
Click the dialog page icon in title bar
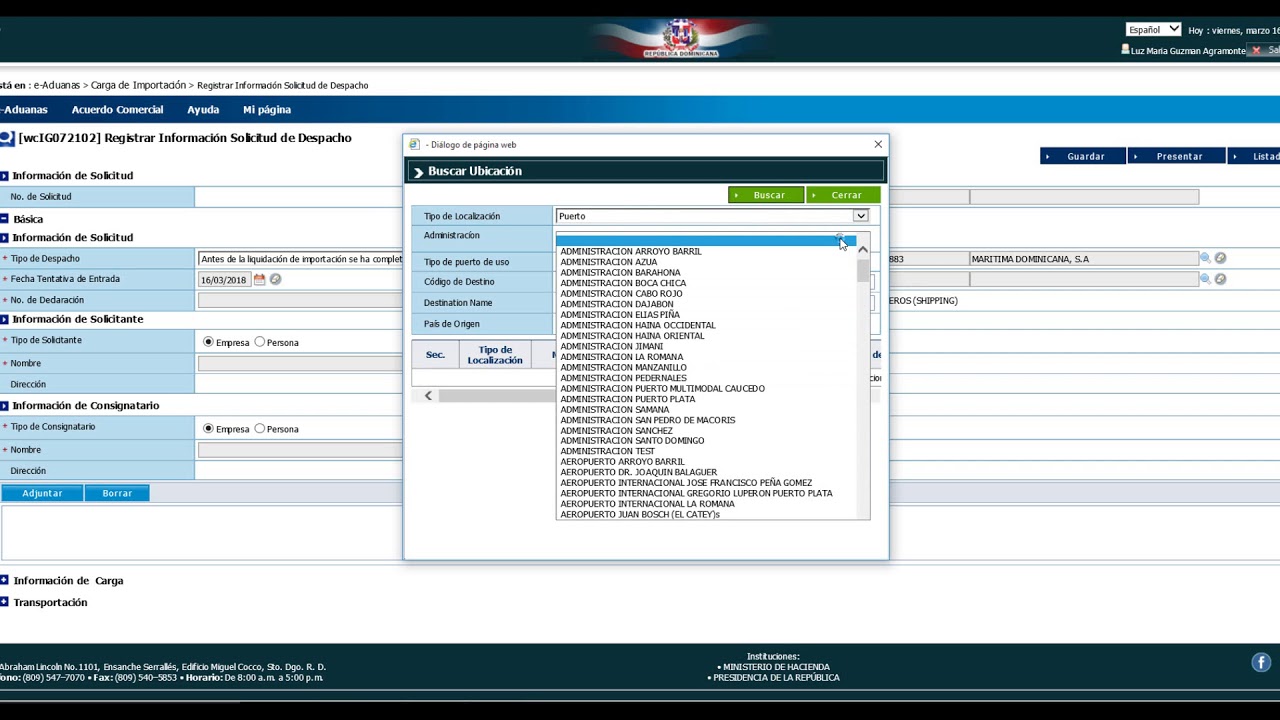pos(415,144)
